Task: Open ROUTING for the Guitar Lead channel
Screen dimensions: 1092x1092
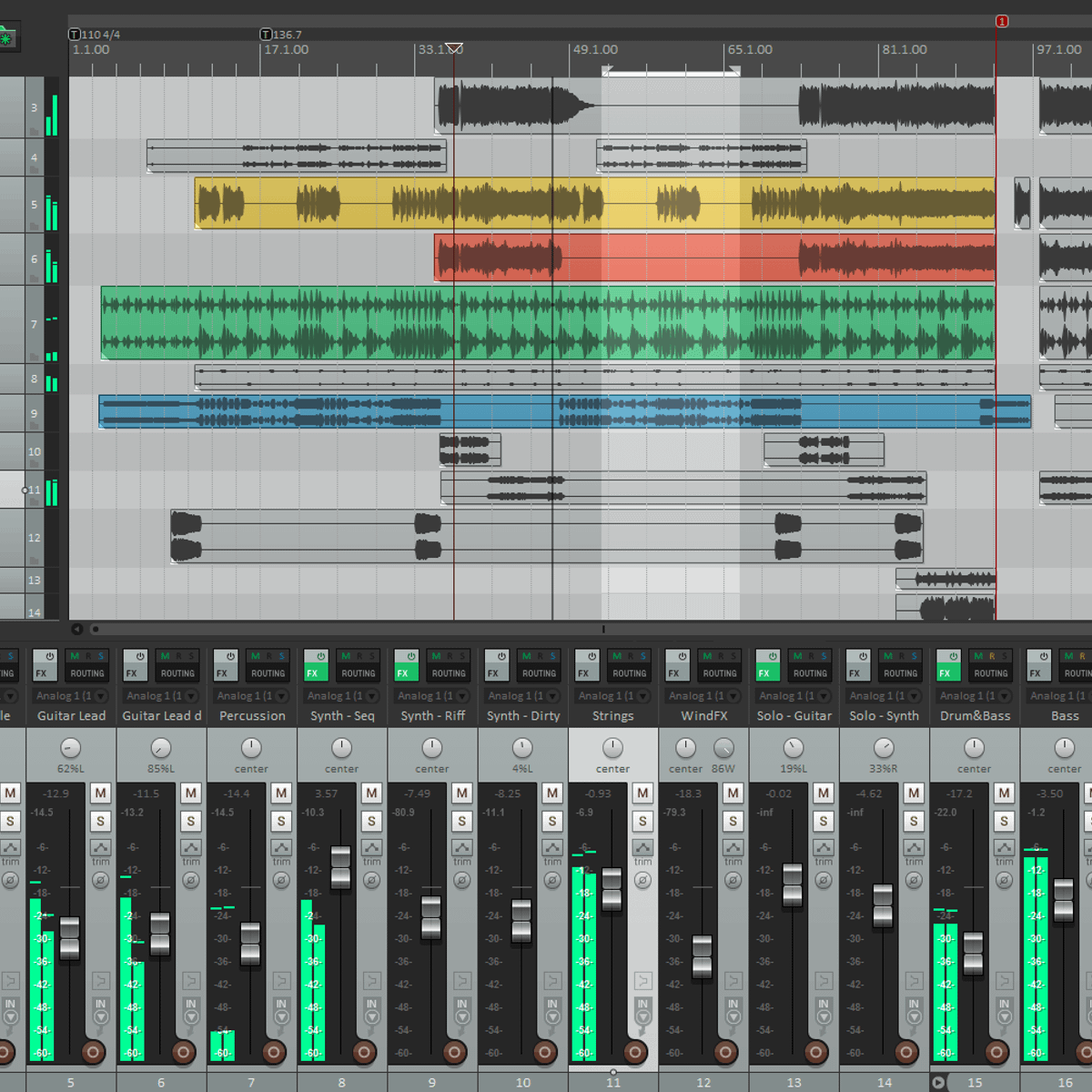Action: click(87, 673)
